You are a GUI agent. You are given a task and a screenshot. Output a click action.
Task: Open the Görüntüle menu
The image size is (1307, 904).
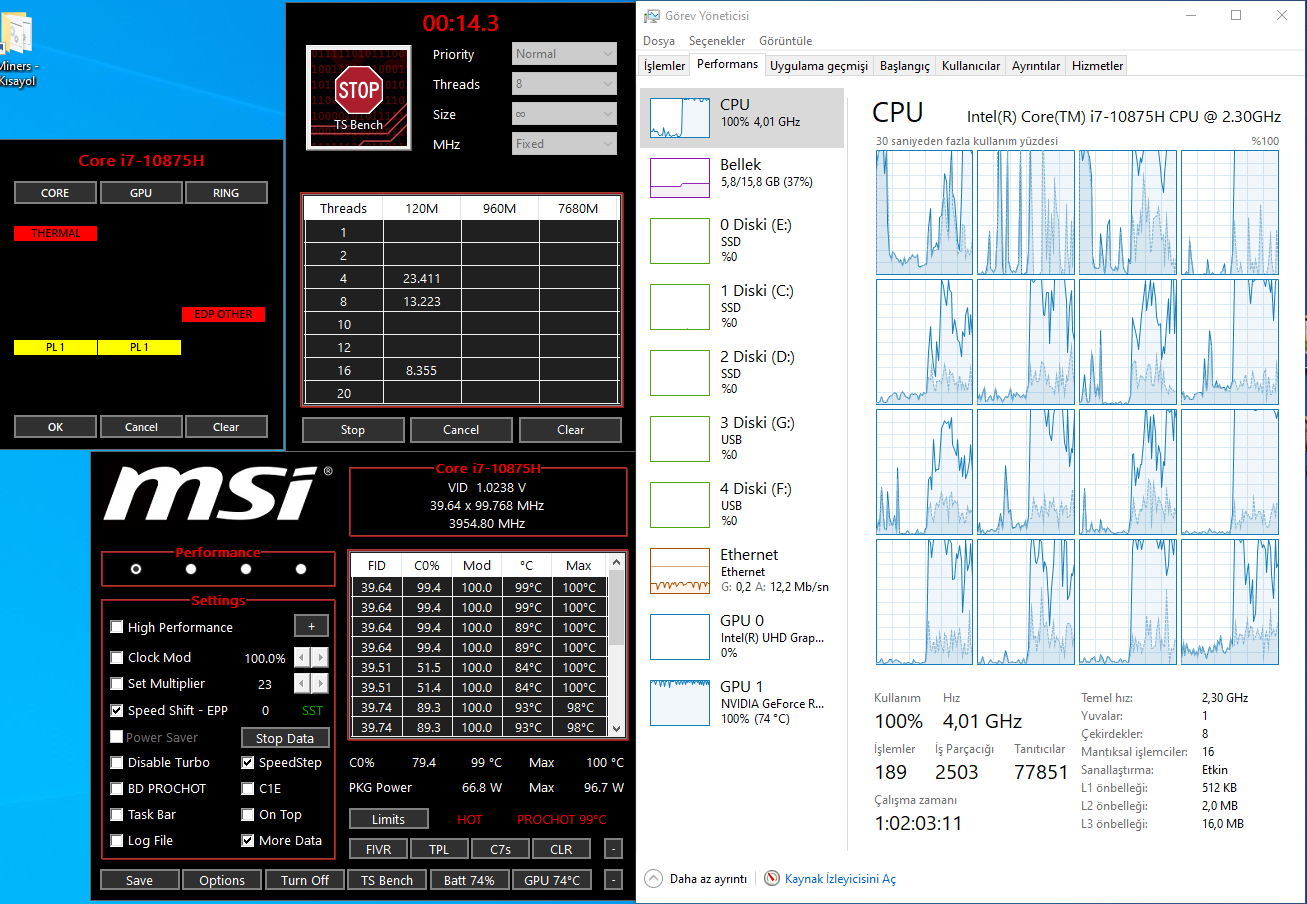coord(785,41)
